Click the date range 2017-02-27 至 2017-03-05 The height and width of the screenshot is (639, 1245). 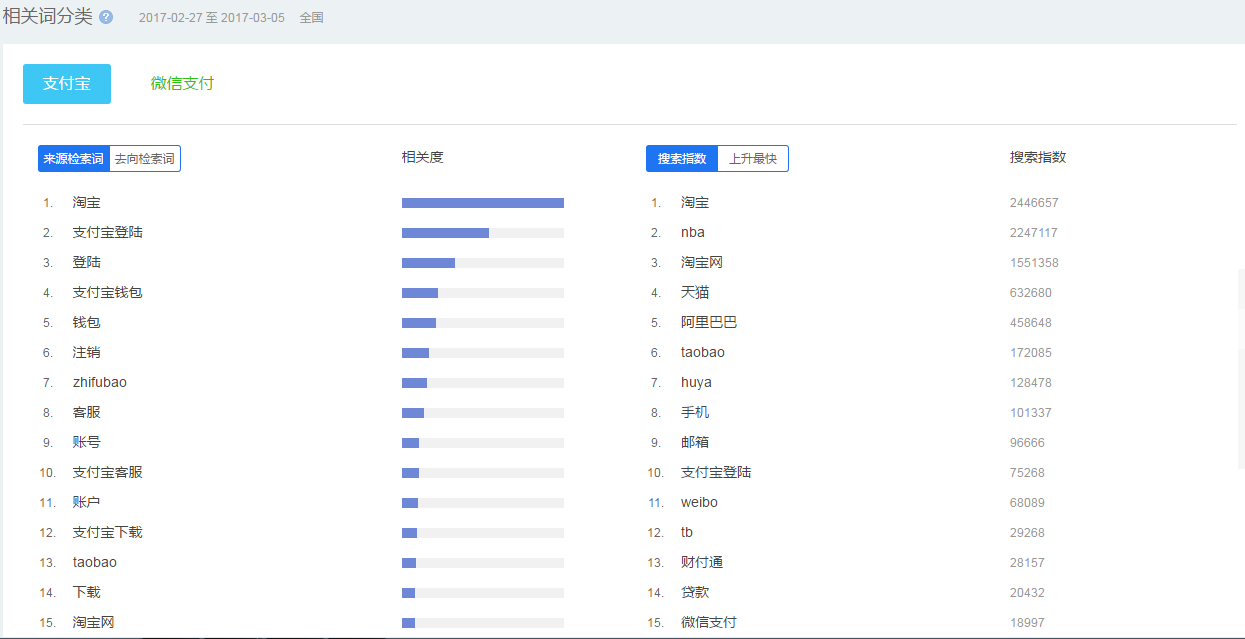click(212, 18)
